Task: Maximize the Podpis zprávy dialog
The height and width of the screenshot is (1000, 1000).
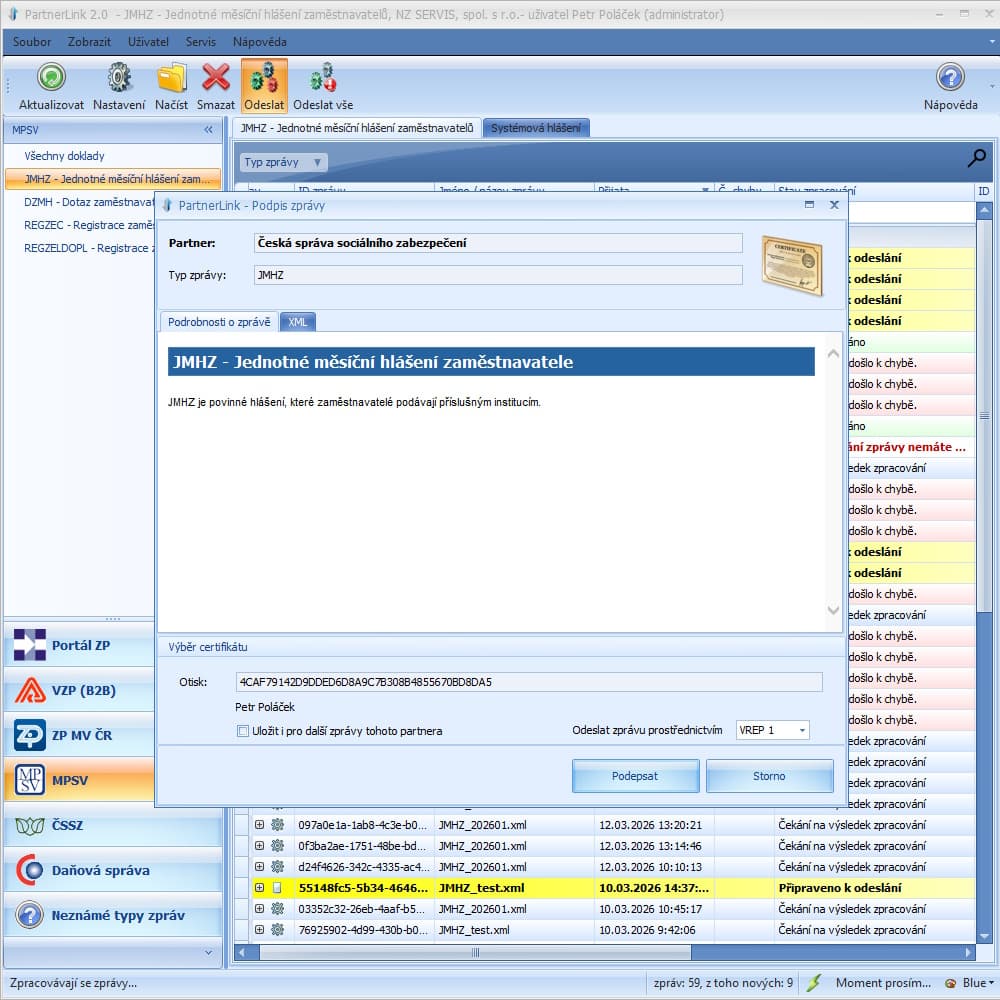Action: (809, 205)
